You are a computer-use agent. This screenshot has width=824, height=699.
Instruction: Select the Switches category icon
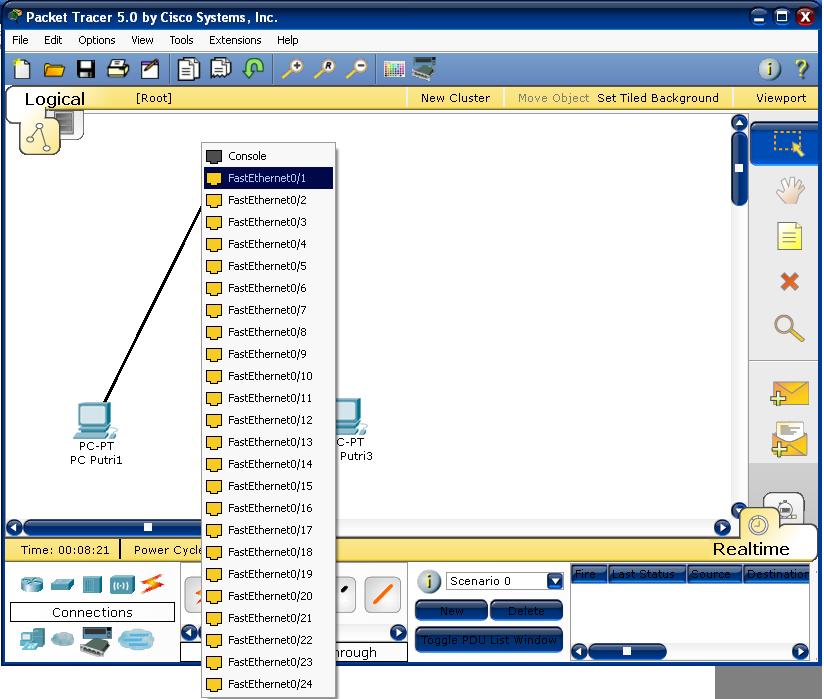point(62,584)
